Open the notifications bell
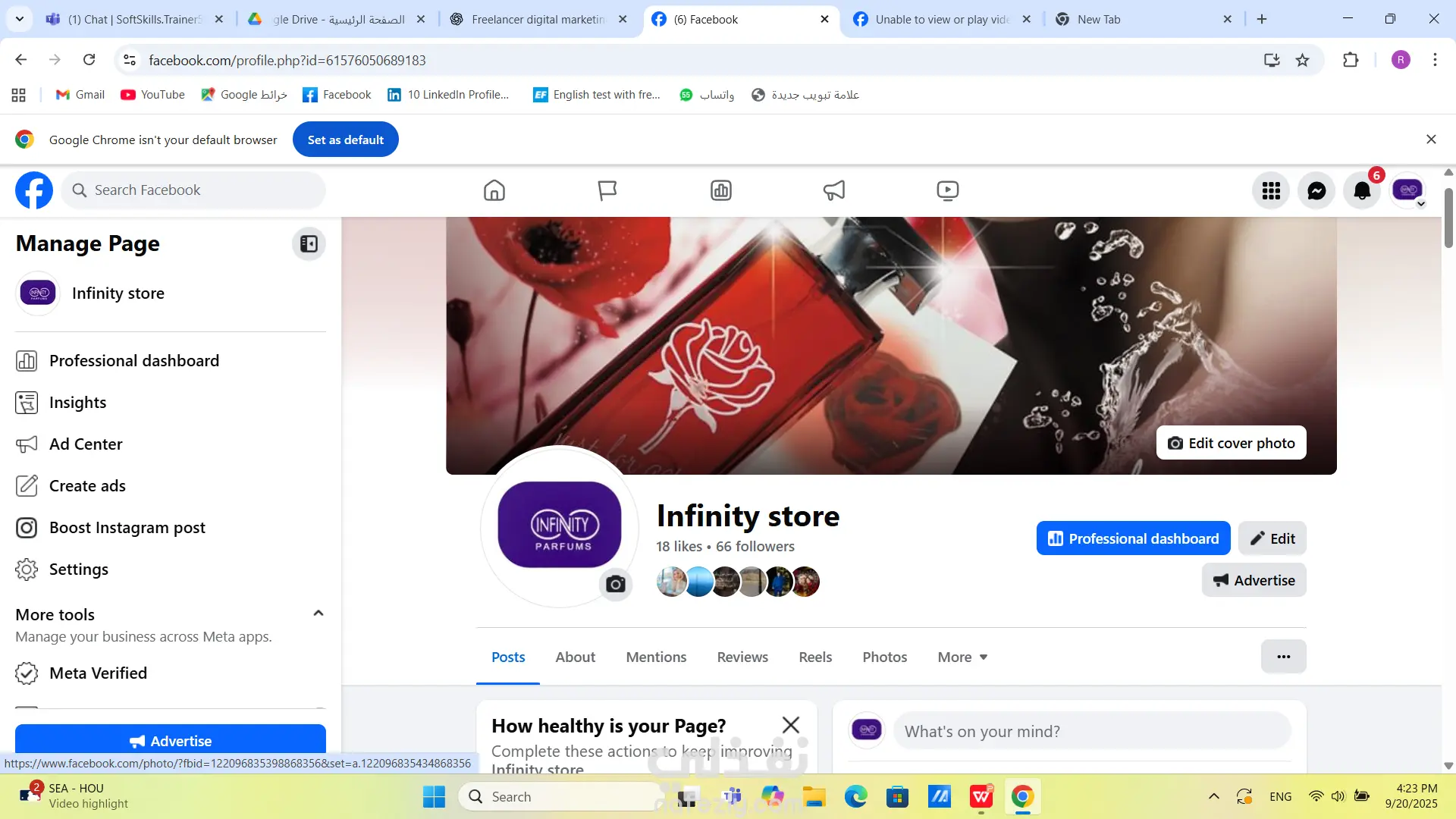The height and width of the screenshot is (819, 1456). pos(1362,190)
